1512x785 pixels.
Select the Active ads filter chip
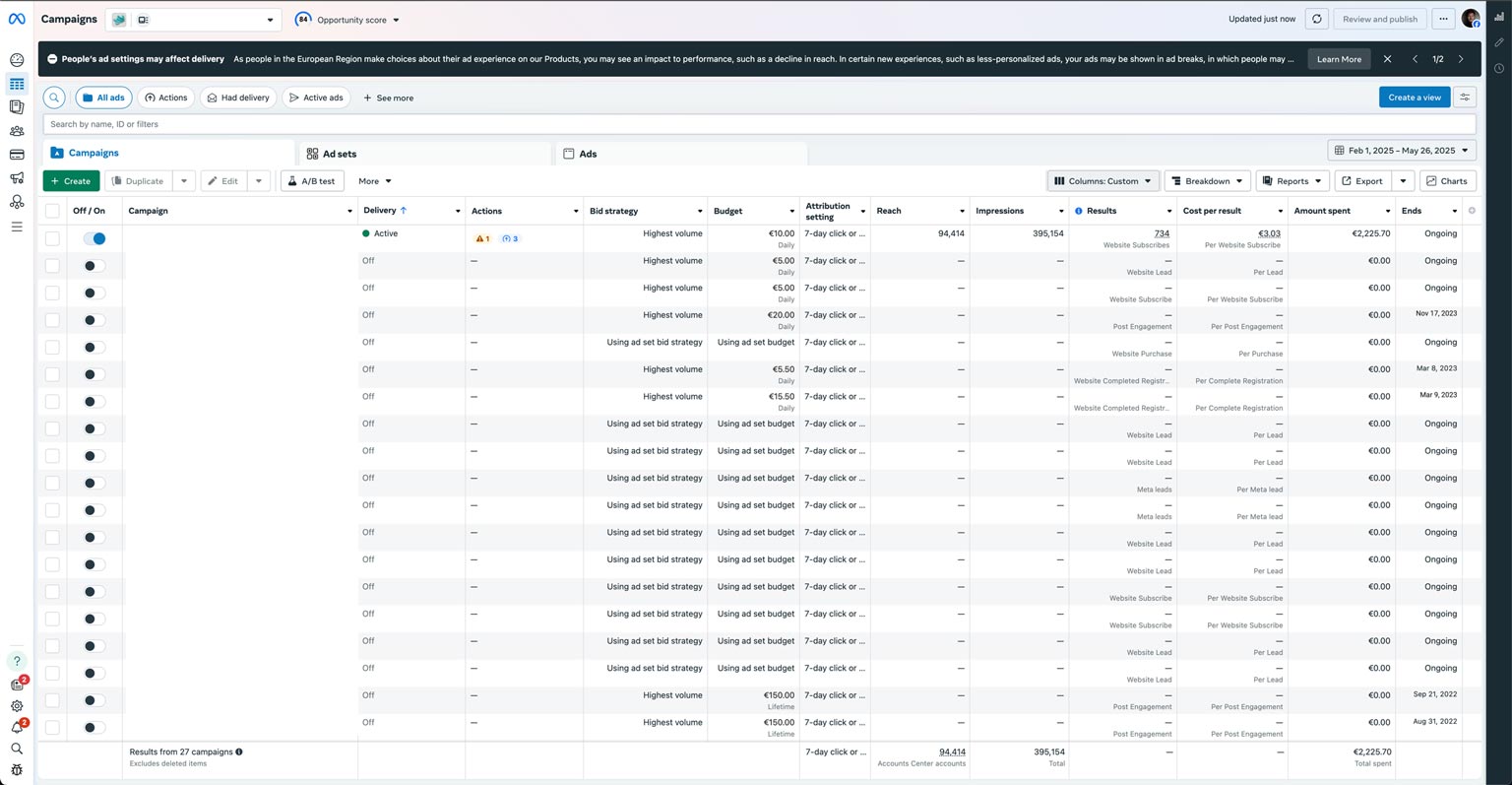pyautogui.click(x=316, y=98)
